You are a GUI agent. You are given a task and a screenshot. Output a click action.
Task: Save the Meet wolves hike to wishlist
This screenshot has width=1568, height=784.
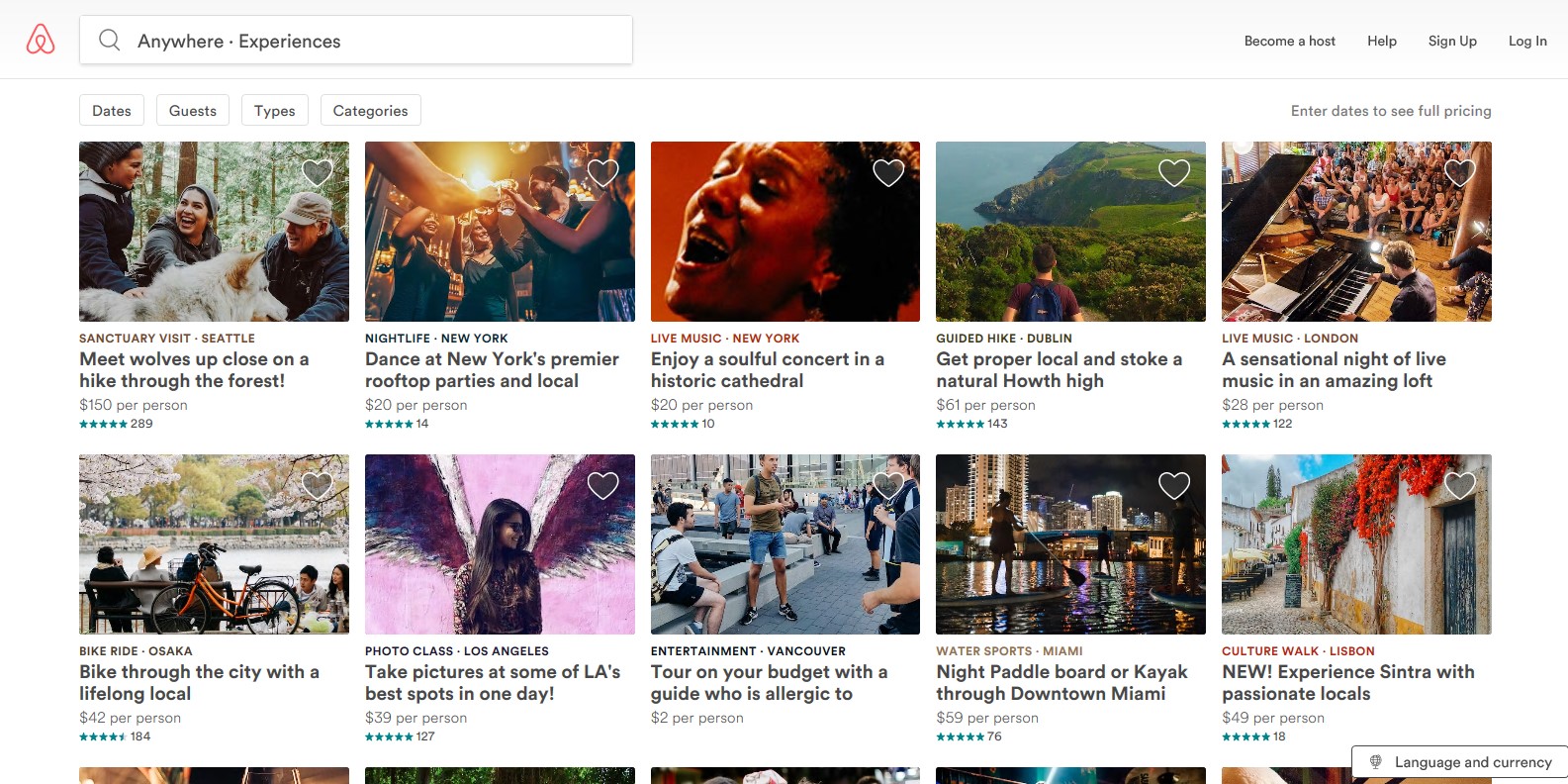click(x=317, y=173)
